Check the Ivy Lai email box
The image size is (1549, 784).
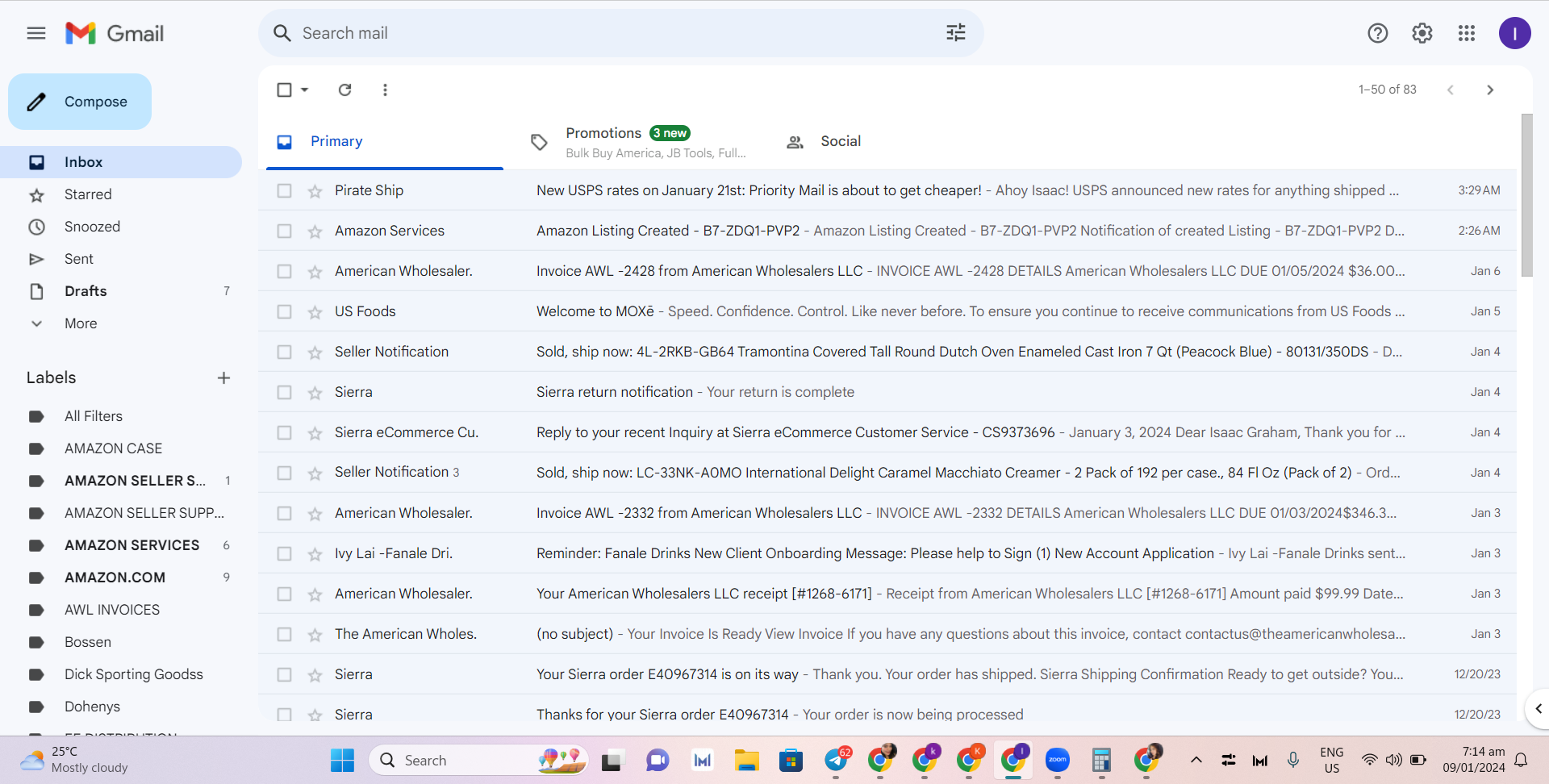tap(284, 553)
